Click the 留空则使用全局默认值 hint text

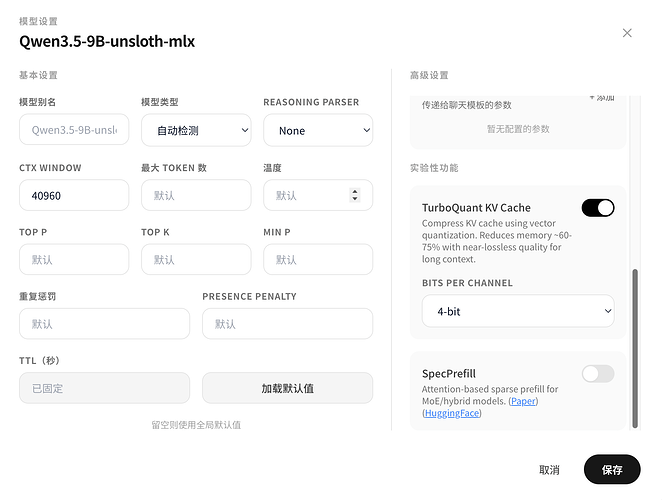click(x=196, y=425)
